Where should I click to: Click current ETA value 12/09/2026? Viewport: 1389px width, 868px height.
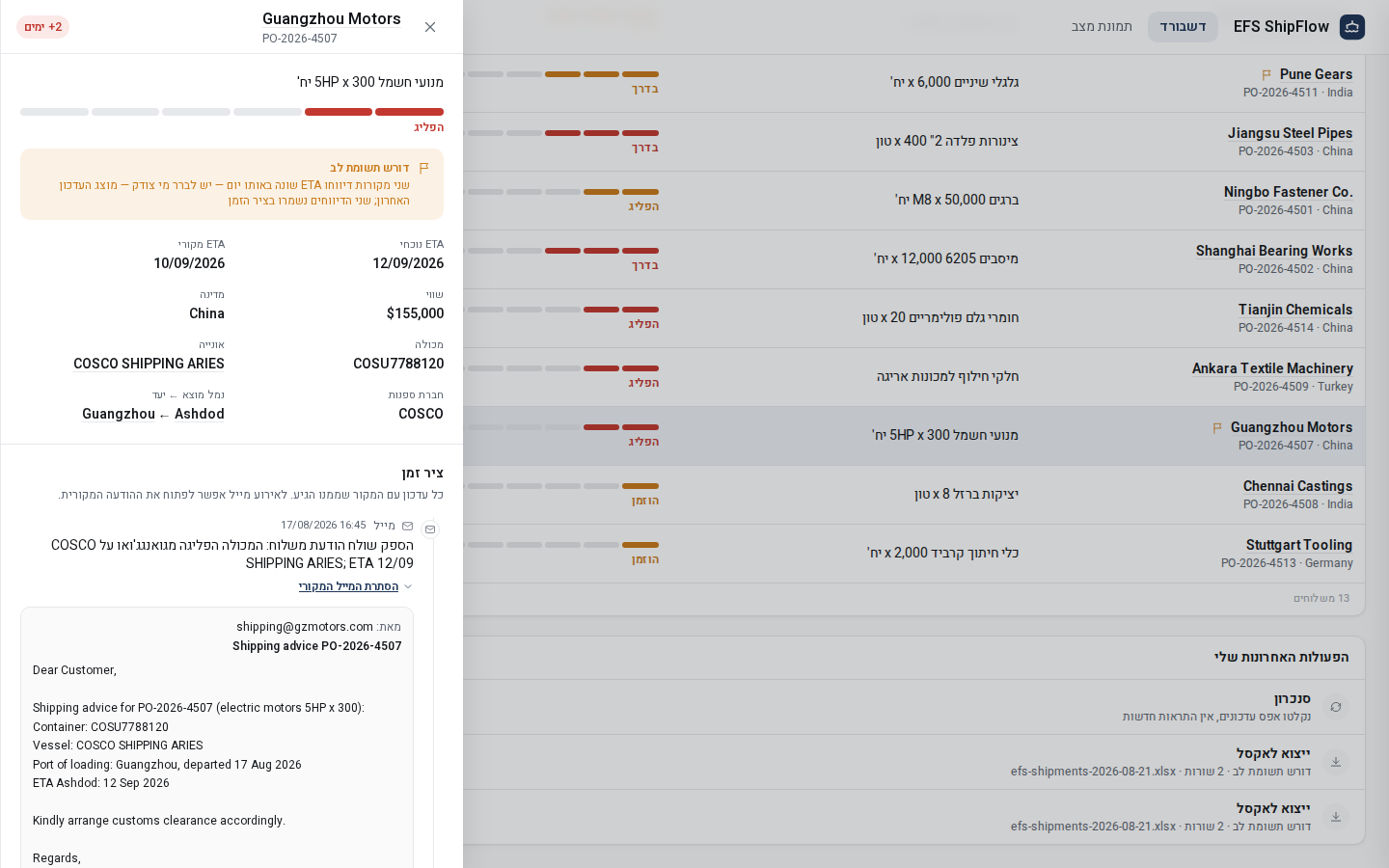coord(408,263)
